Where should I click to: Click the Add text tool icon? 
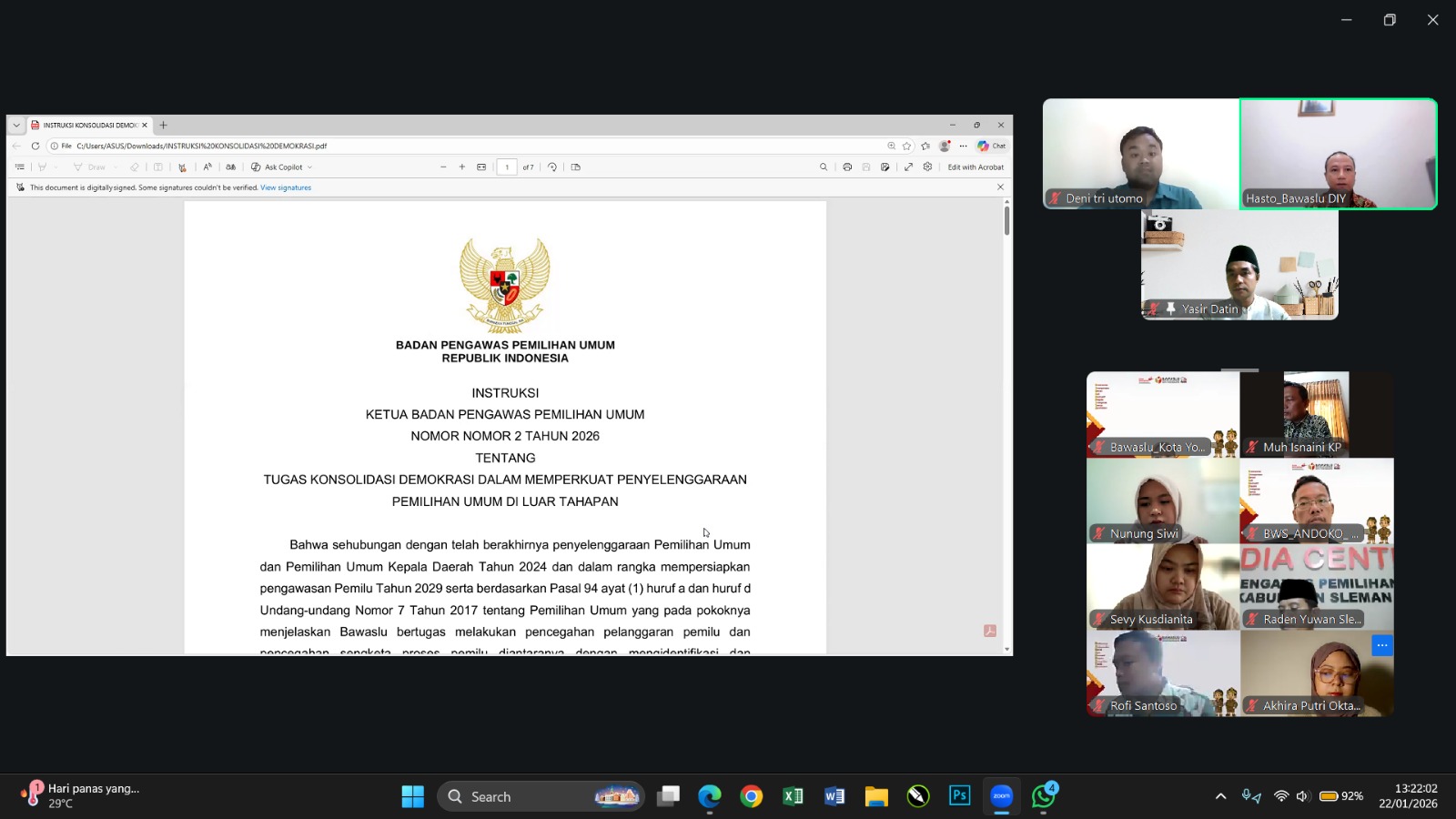pyautogui.click(x=158, y=167)
